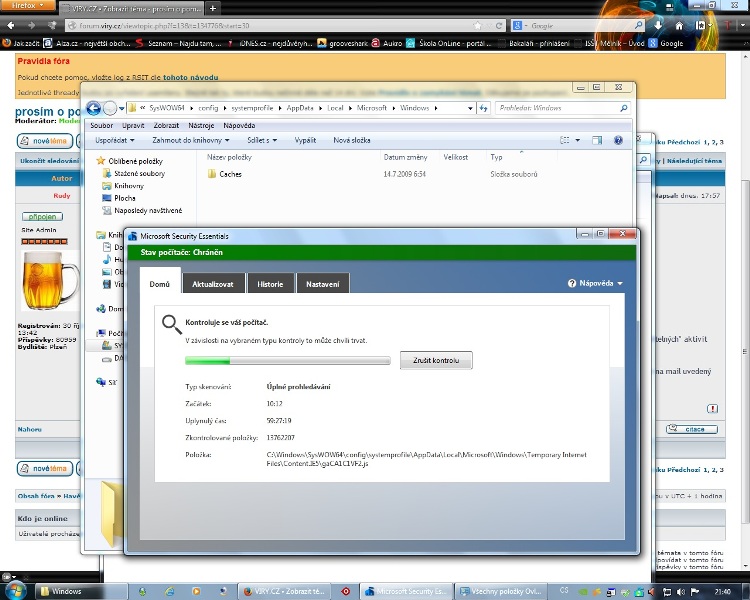This screenshot has width=750, height=600.
Task: Open the Nastavení tab
Action: tap(323, 284)
